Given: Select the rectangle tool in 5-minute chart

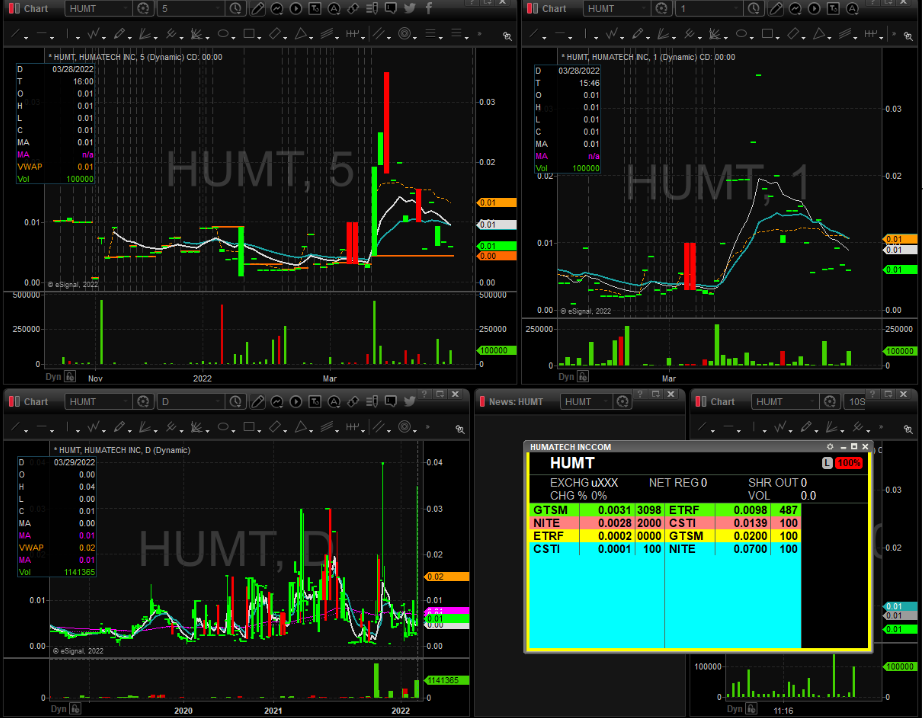Looking at the screenshot, I should pyautogui.click(x=249, y=34).
